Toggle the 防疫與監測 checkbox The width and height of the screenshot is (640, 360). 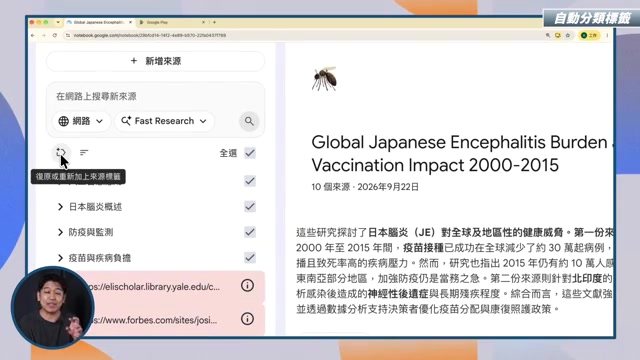250,232
